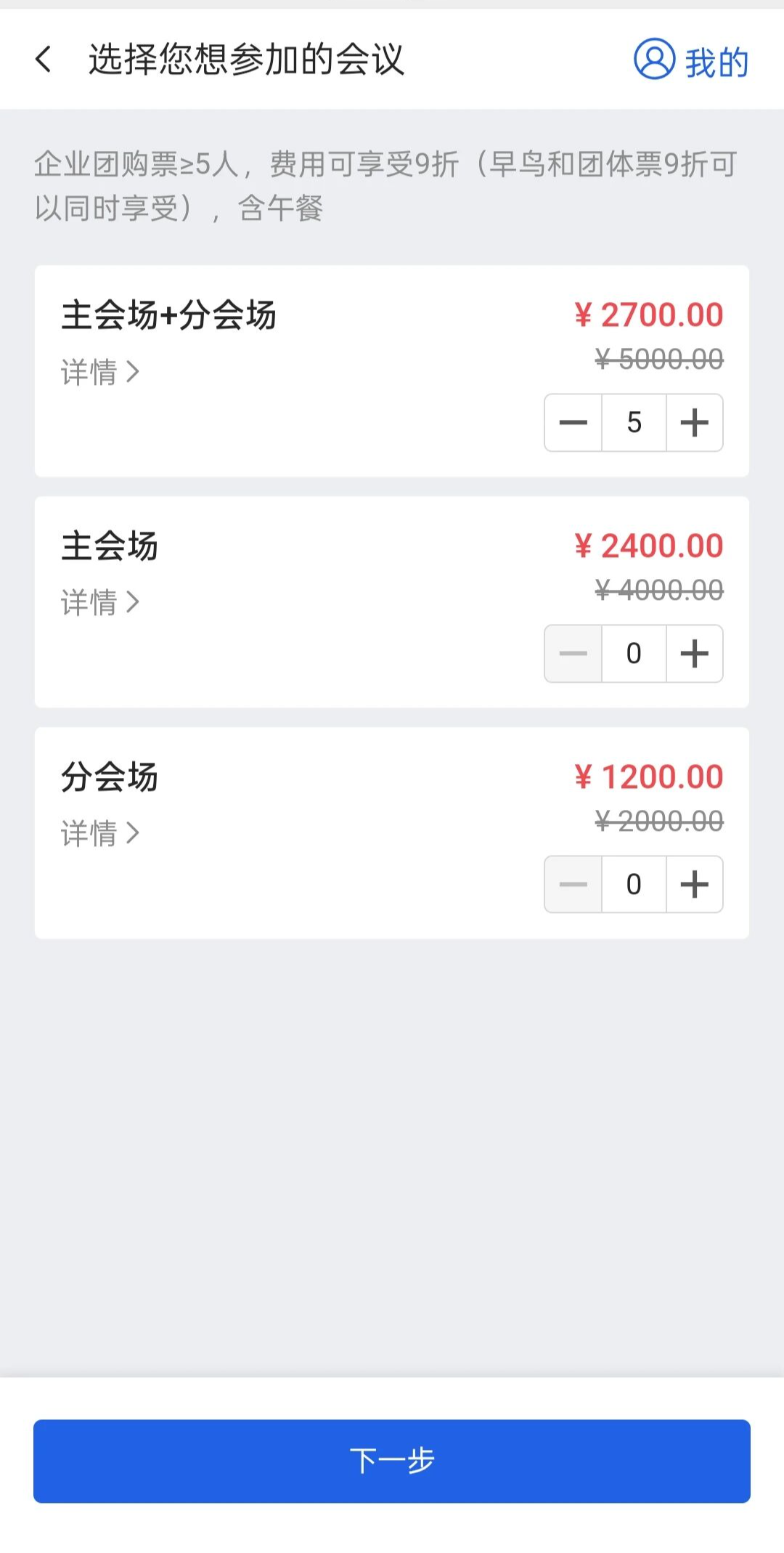This screenshot has height=1553, width=784.
Task: Add one 主会场 ticket
Action: click(694, 654)
